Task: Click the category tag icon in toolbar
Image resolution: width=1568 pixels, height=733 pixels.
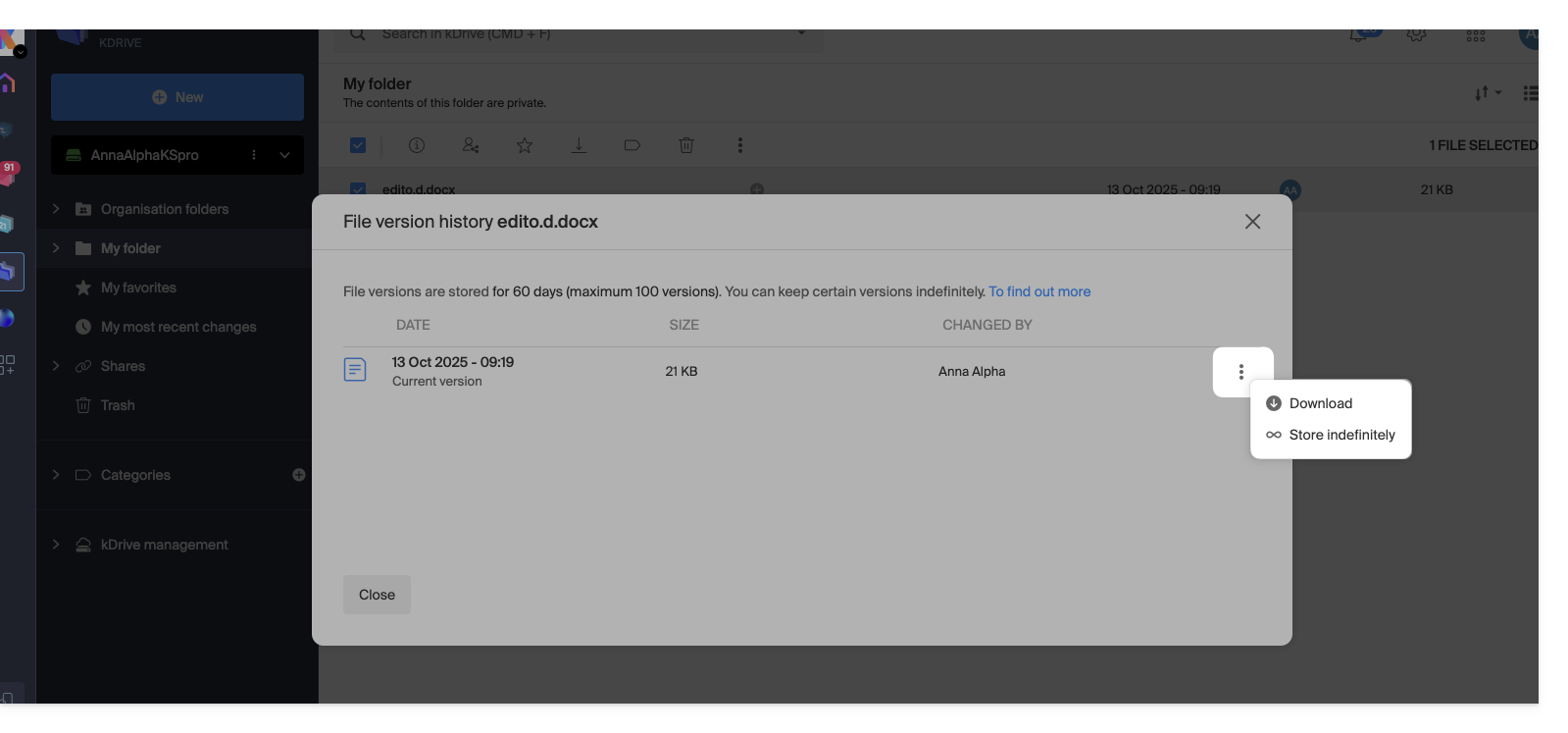Action: (x=632, y=145)
